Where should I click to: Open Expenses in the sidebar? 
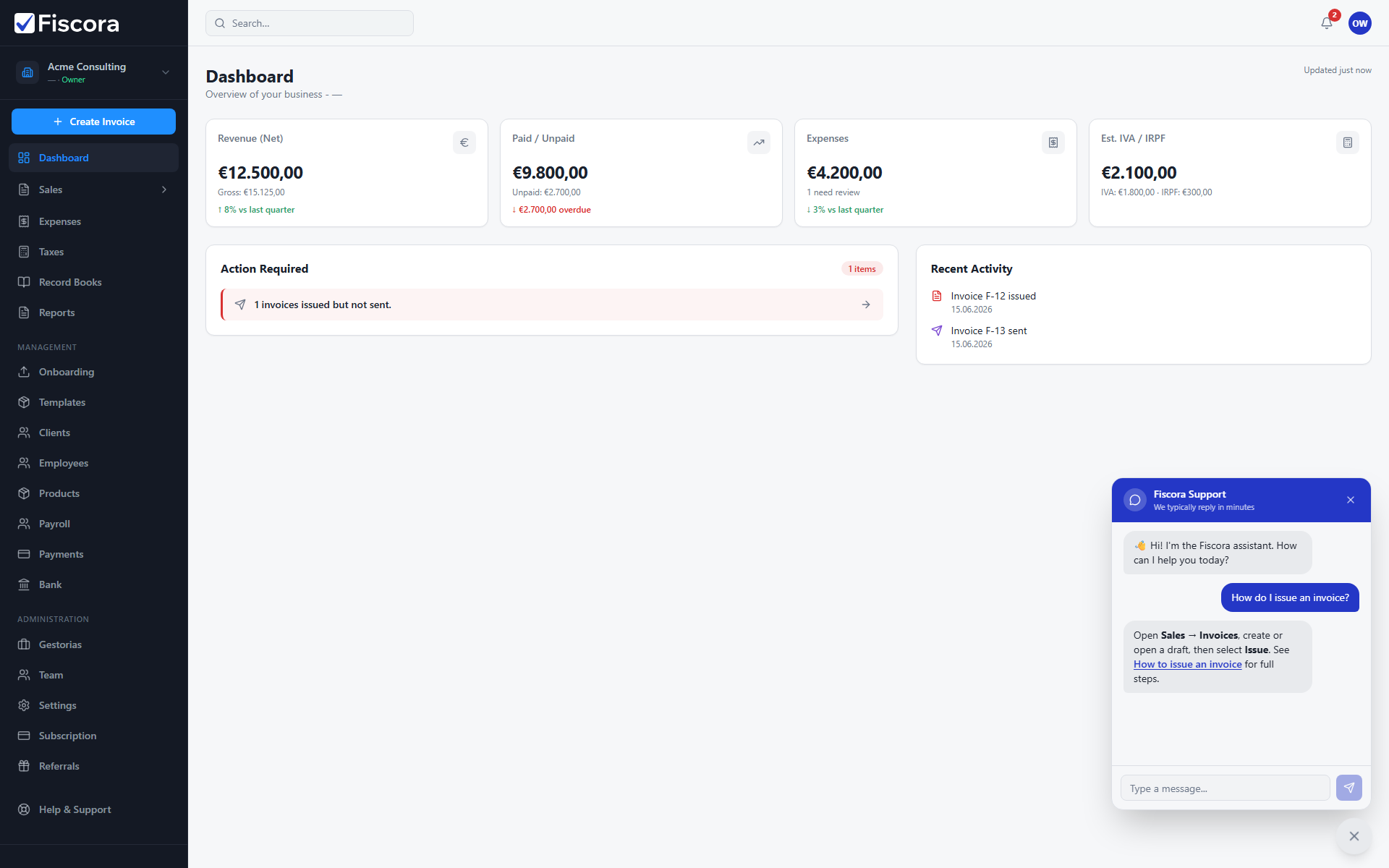tap(93, 221)
